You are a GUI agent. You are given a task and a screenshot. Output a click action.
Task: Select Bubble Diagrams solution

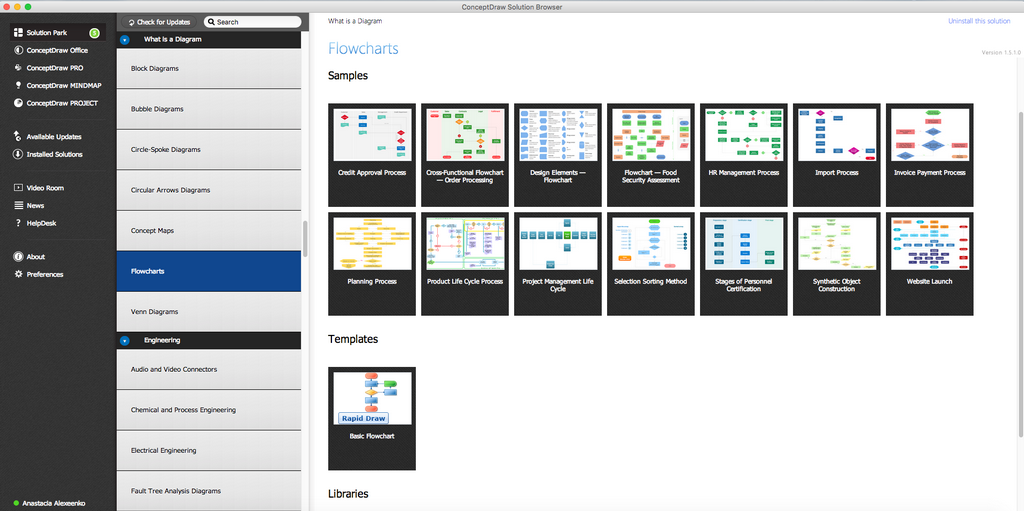pos(209,109)
